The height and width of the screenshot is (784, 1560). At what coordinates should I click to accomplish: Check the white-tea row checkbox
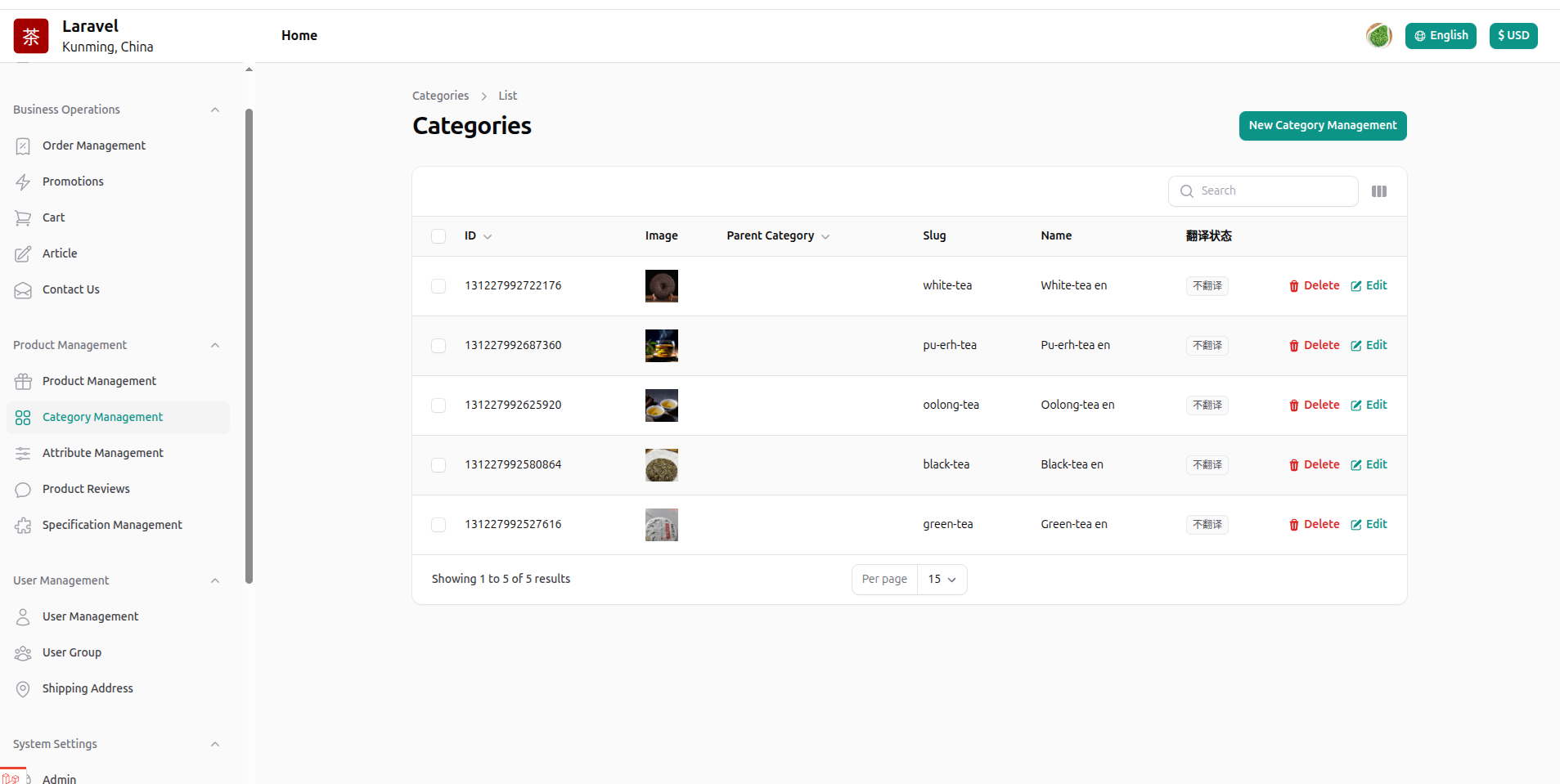tap(438, 286)
